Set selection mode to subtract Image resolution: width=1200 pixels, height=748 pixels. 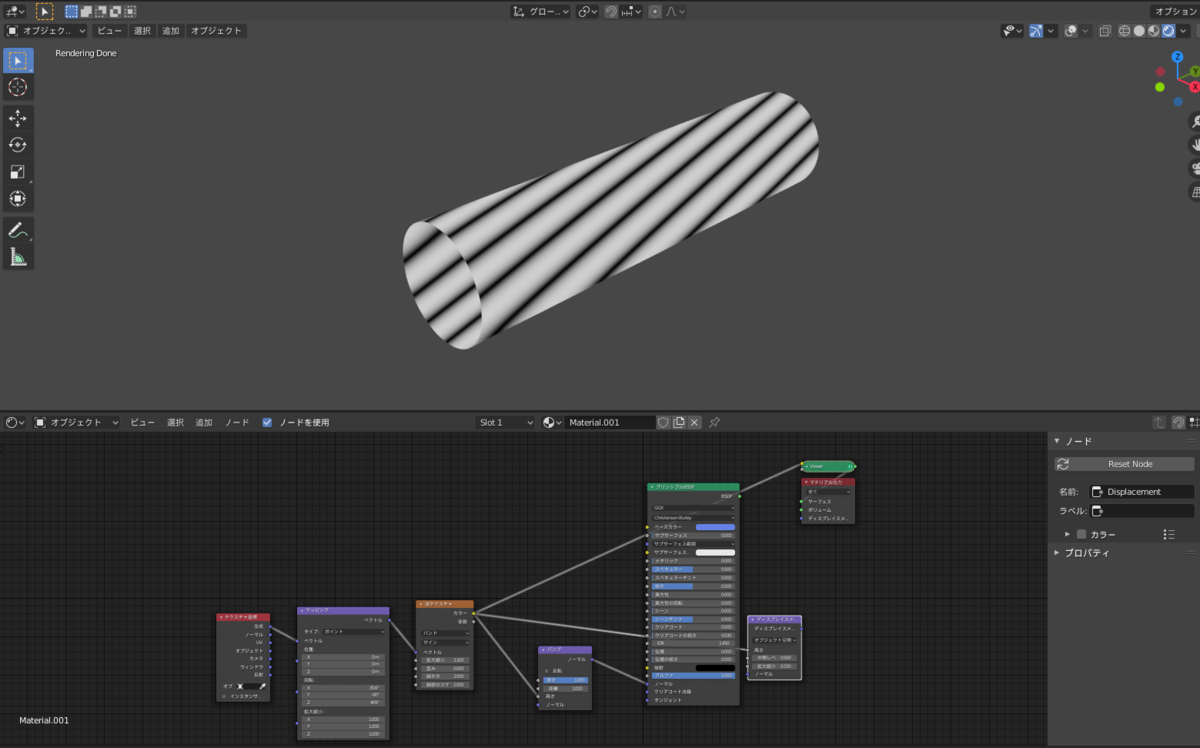[101, 11]
